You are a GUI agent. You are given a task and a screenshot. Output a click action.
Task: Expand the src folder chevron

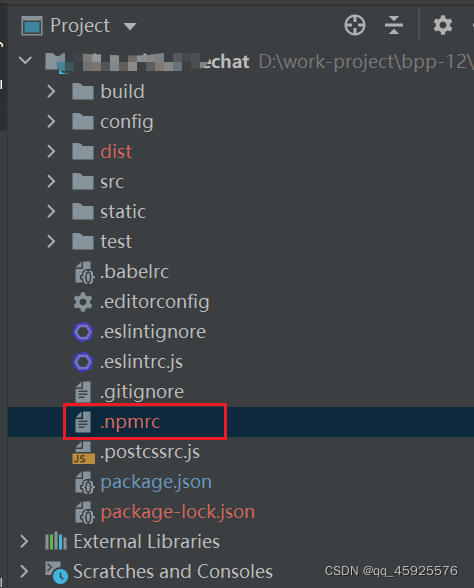[x=51, y=182]
